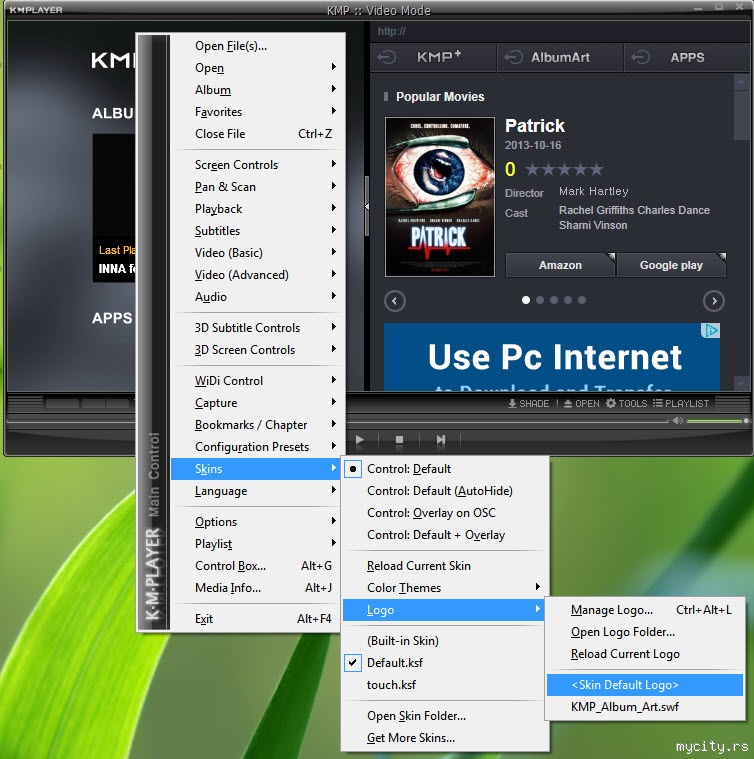Screen dimensions: 754x759
Task: Open TOOLS gear icon
Action: (x=611, y=403)
